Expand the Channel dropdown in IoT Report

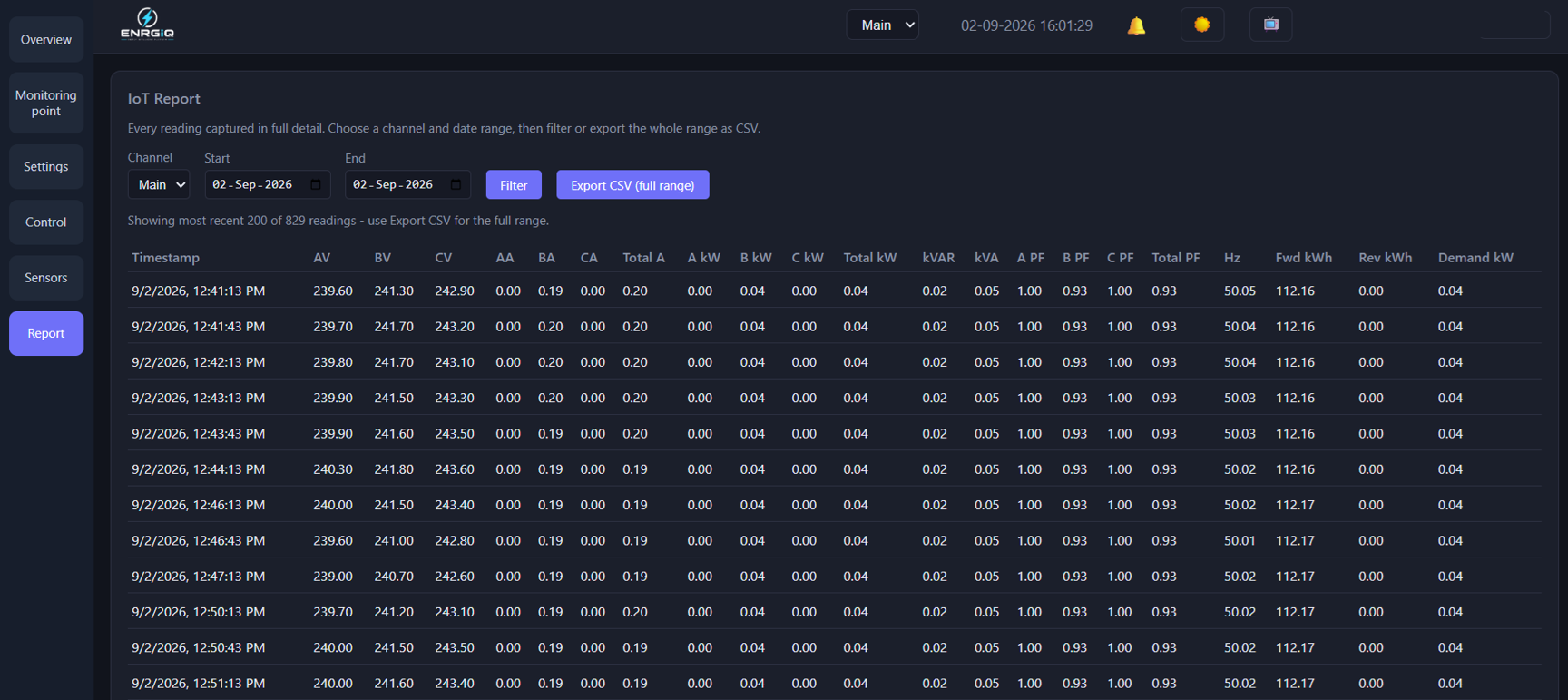click(159, 184)
